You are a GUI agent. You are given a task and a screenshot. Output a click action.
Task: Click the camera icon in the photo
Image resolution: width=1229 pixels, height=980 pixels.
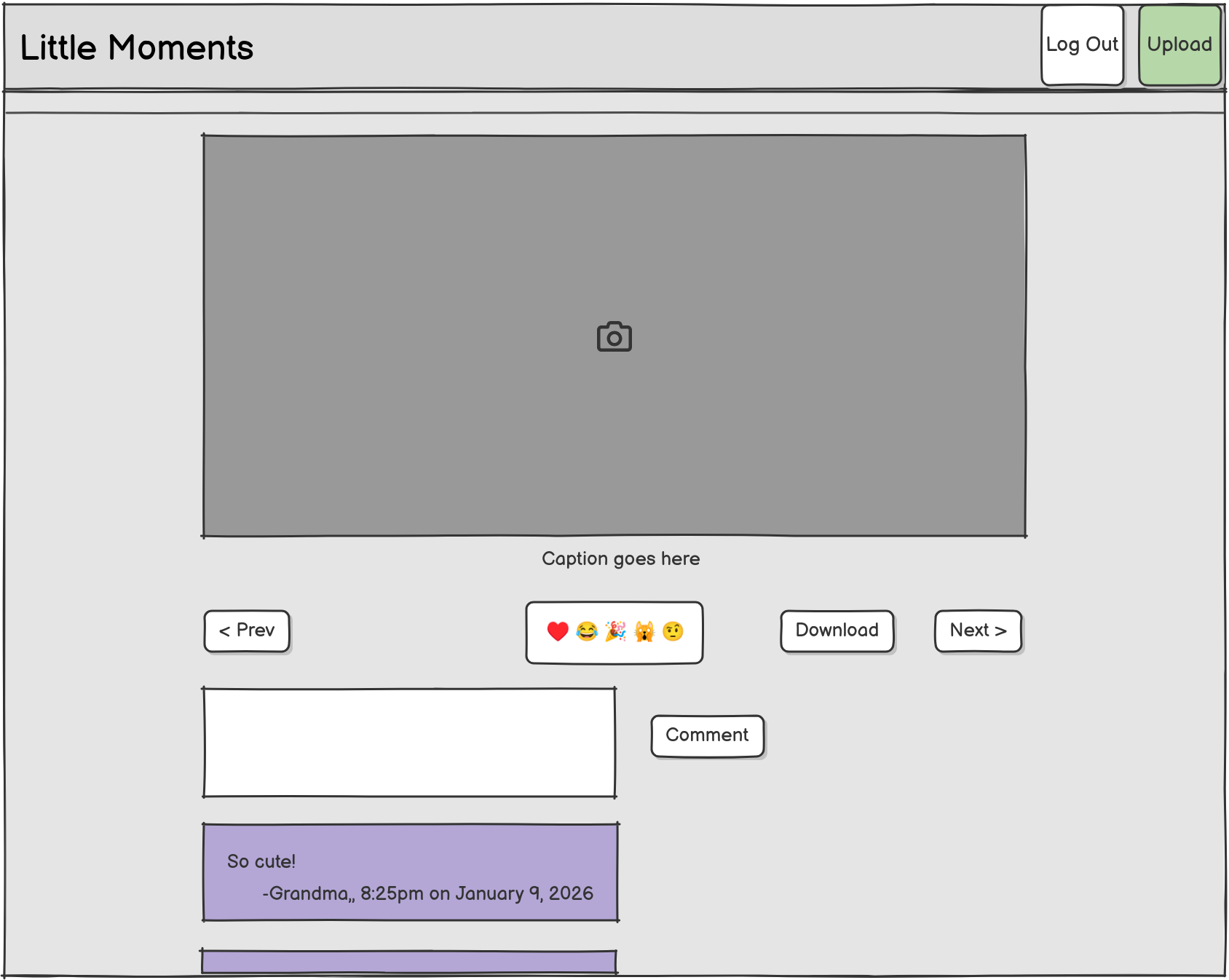614,337
